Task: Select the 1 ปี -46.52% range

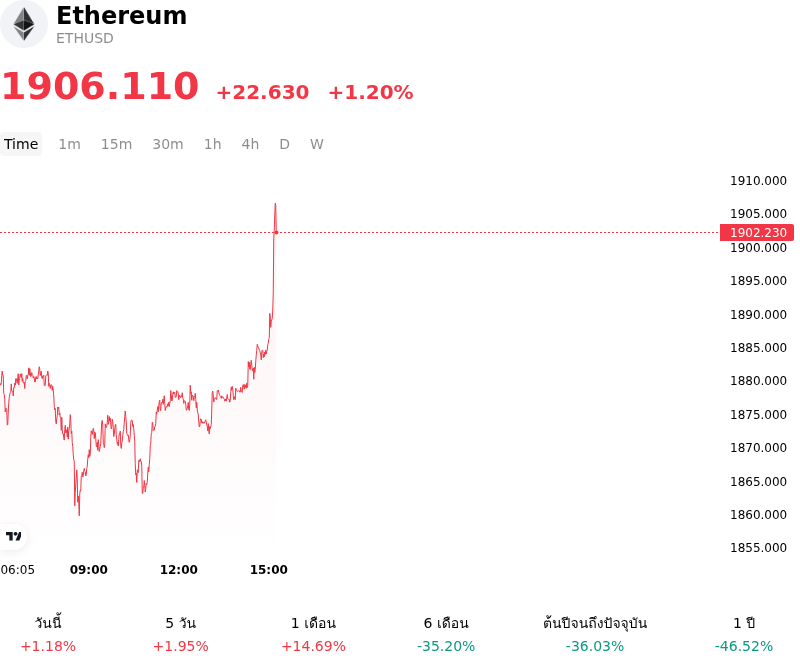Action: point(744,634)
